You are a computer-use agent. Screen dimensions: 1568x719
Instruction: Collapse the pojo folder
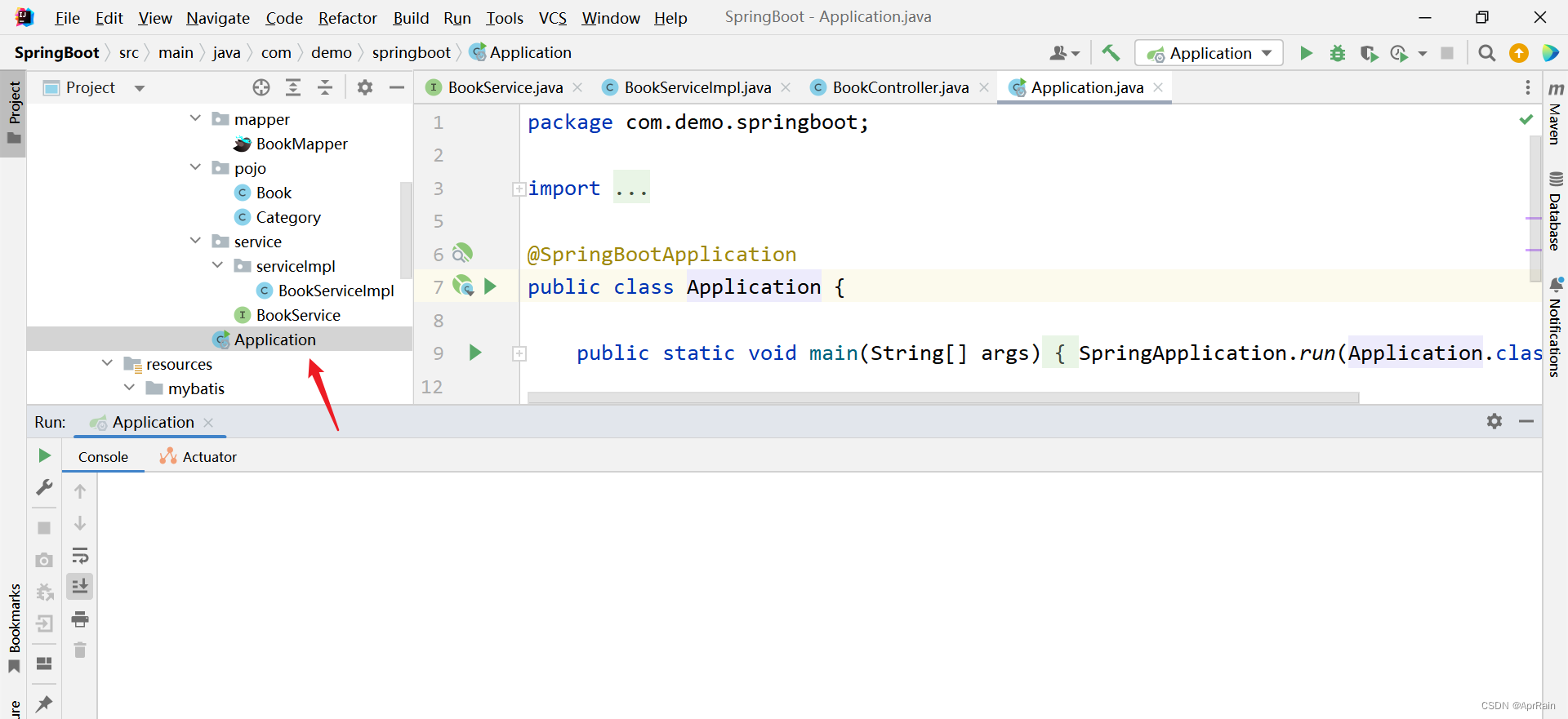tap(195, 167)
